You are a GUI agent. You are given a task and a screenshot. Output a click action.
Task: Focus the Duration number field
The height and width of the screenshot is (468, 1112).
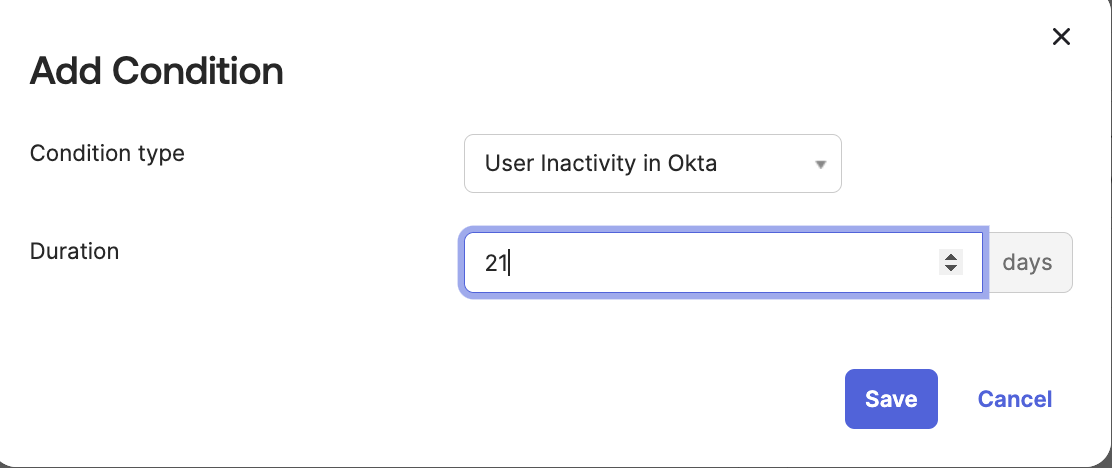point(700,263)
